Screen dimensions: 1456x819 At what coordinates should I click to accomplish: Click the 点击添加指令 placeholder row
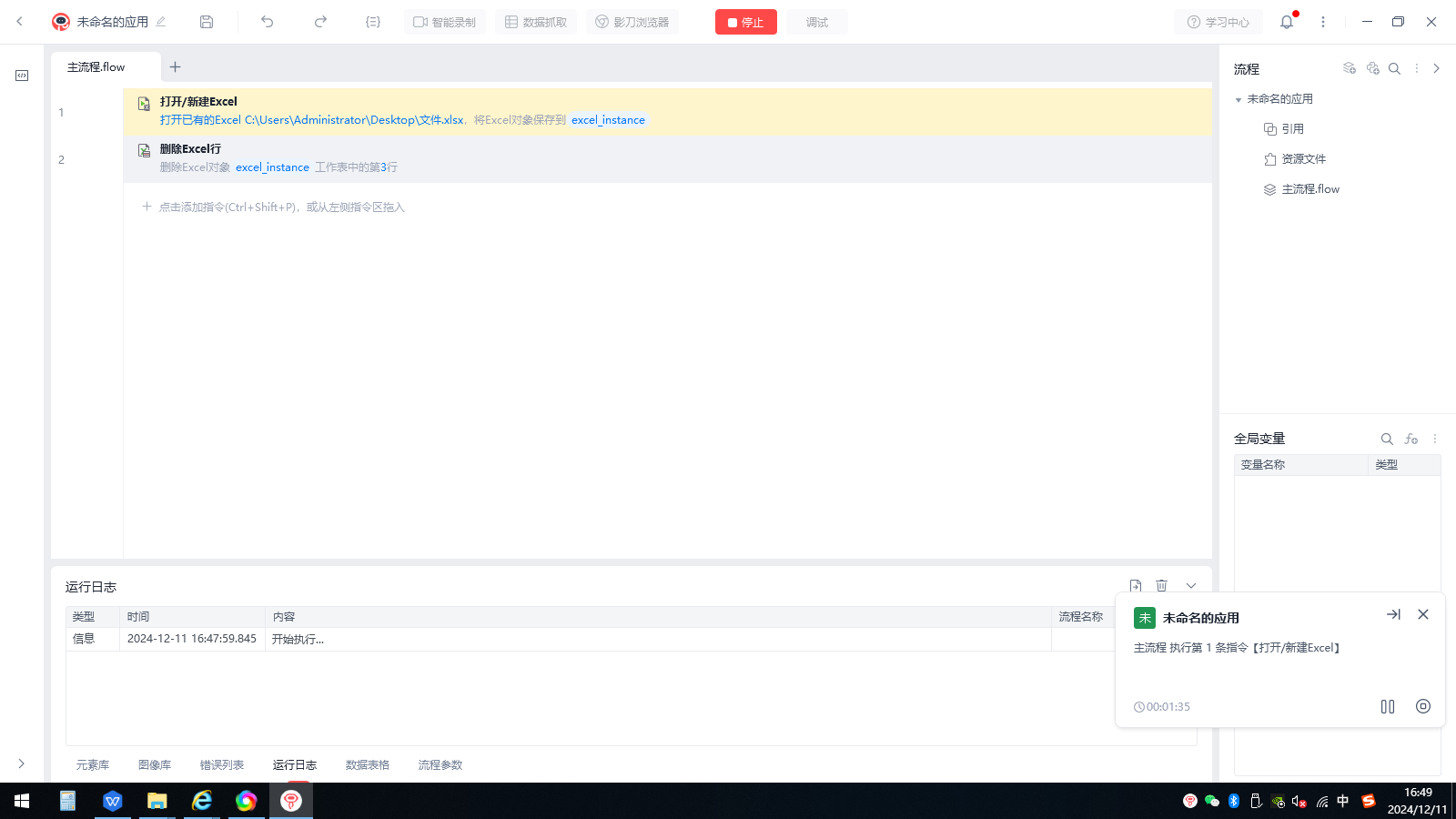click(x=273, y=207)
